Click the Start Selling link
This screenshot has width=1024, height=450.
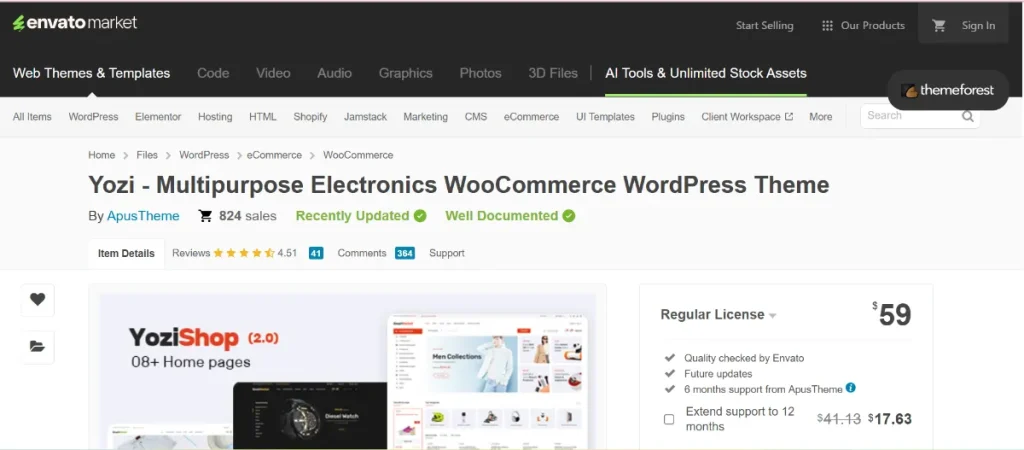[765, 25]
